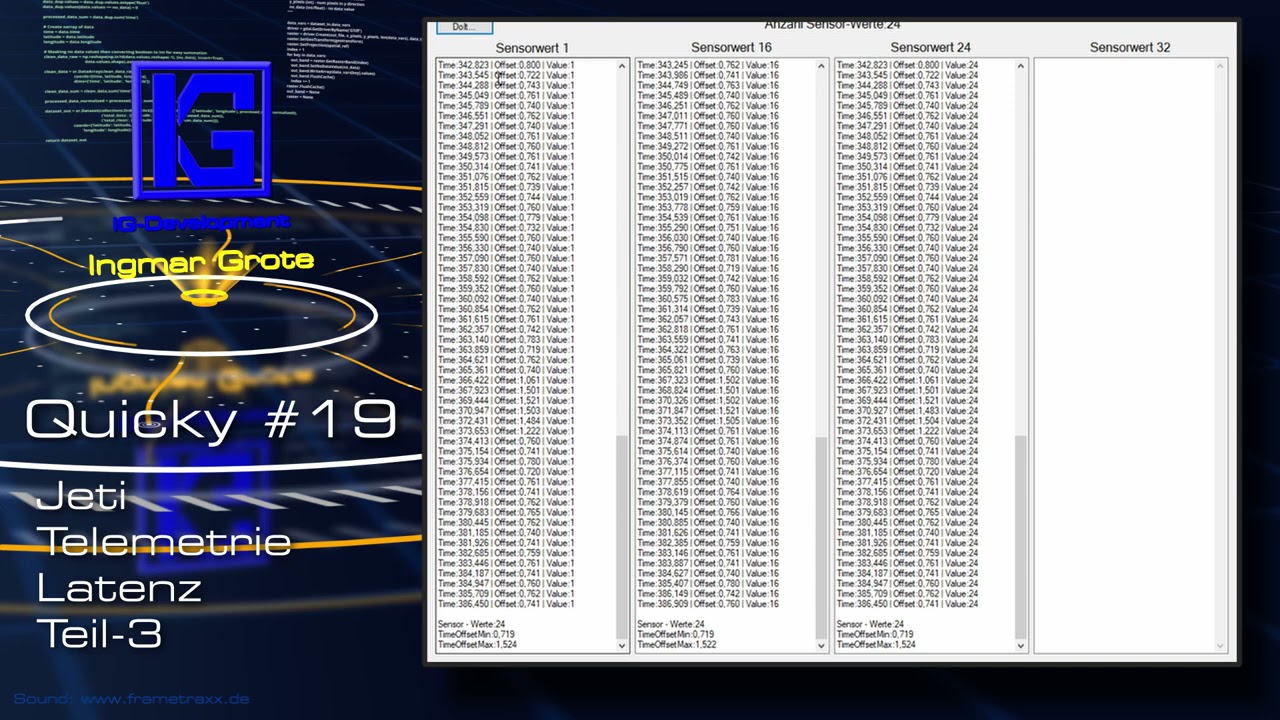This screenshot has width=1280, height=720.
Task: Select row Time:350,014 Offset:0,742 Value:16
Action: coord(708,157)
